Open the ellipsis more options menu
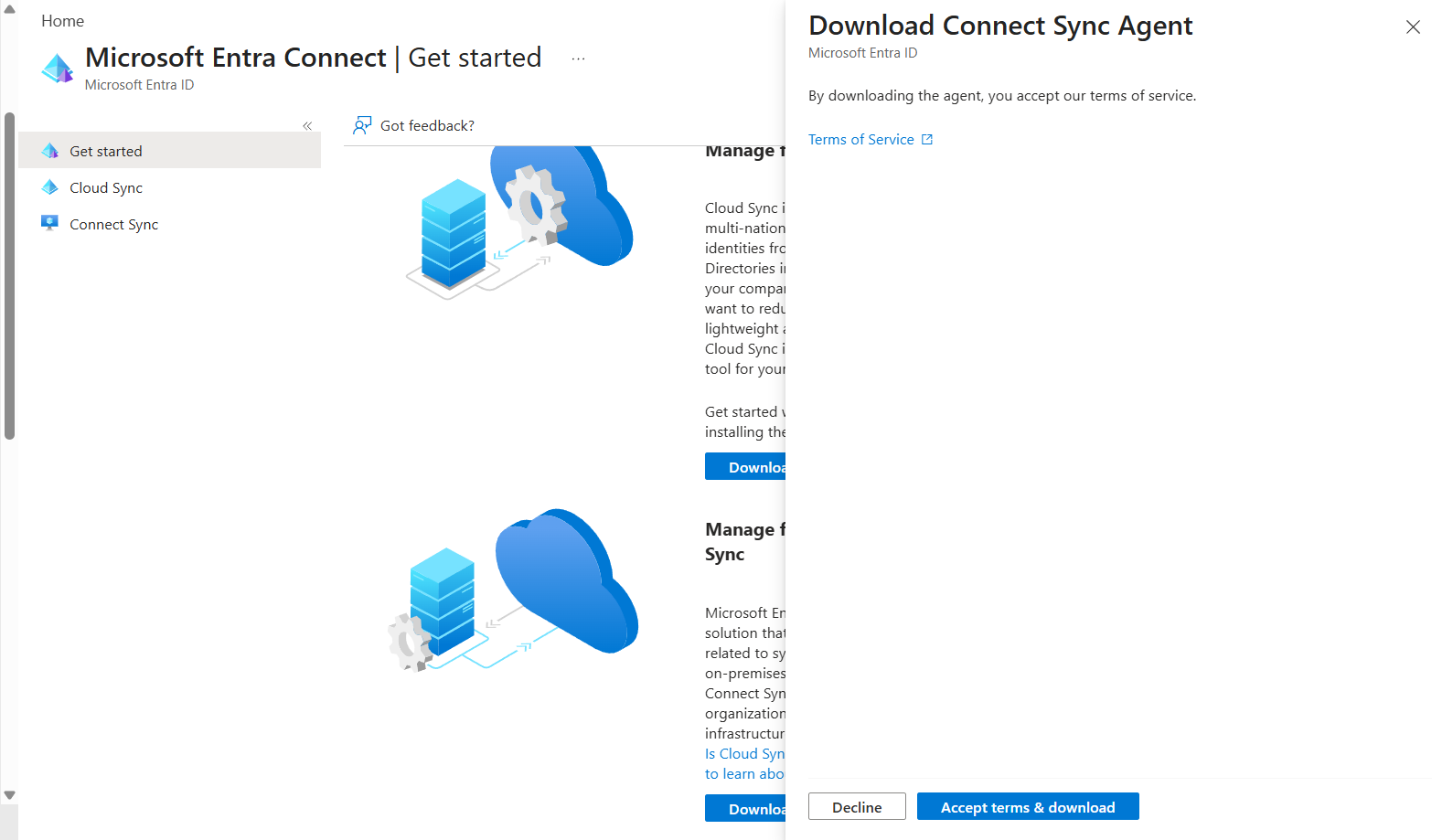This screenshot has width=1453, height=840. click(578, 58)
